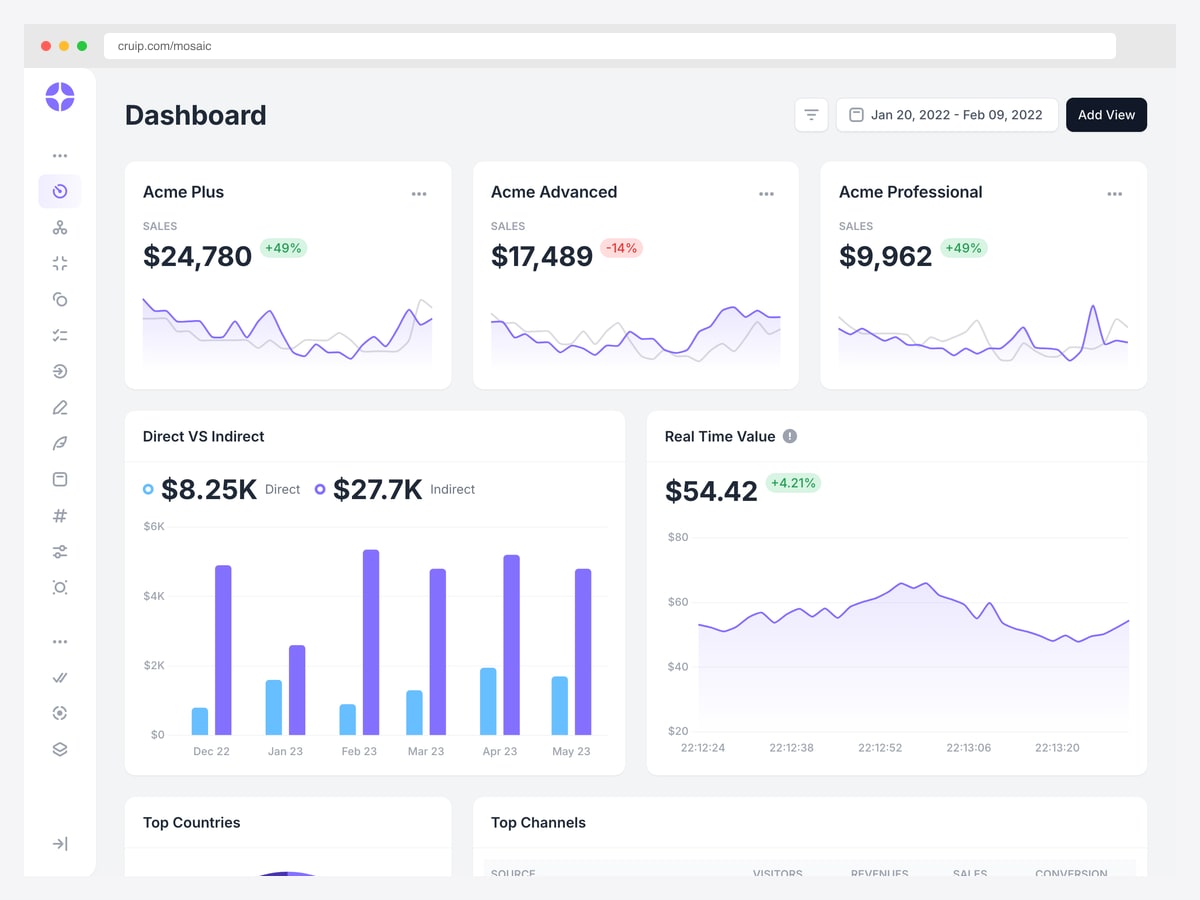
Task: Click the dashed-frame circle icon in sidebar
Action: [x=60, y=588]
